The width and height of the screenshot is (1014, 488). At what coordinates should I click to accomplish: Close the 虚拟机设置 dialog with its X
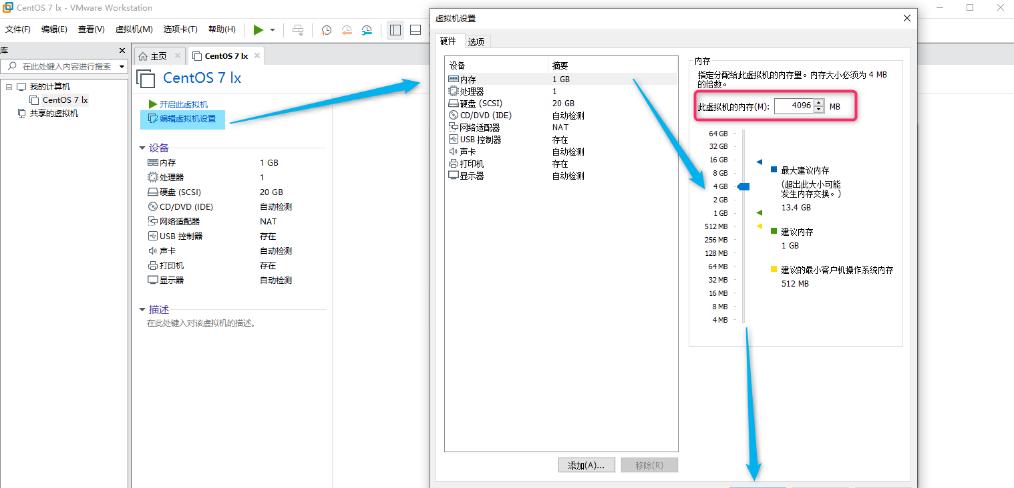tap(907, 18)
